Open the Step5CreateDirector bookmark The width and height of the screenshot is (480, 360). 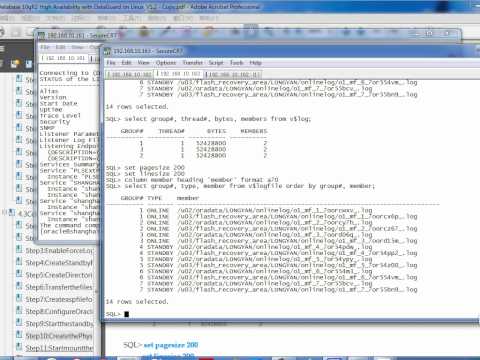click(59, 275)
